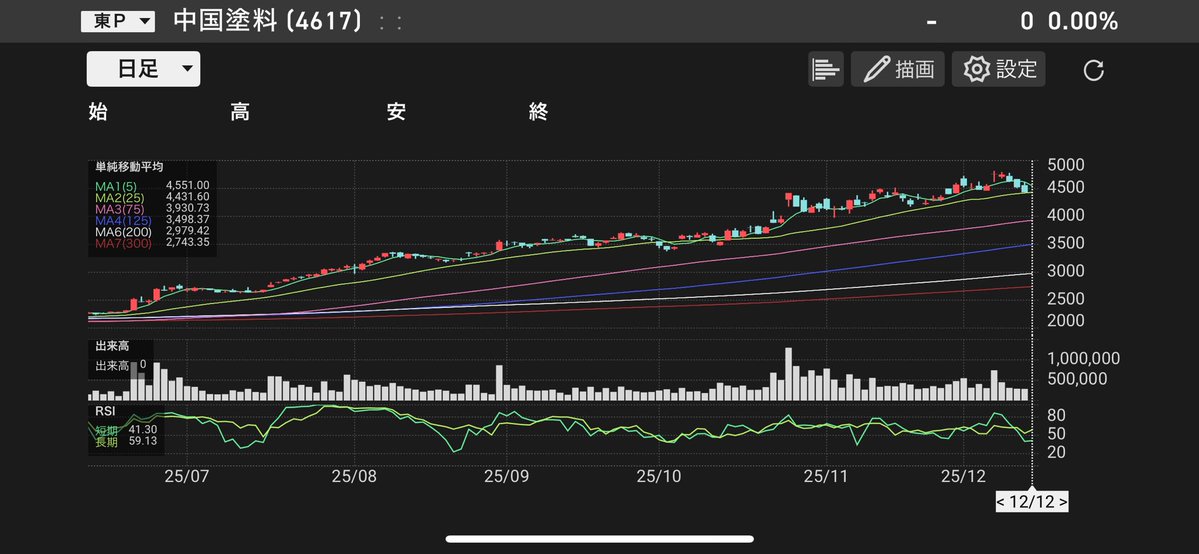The width and height of the screenshot is (1199, 554).
Task: Click the 高 high price label
Action: (x=240, y=112)
